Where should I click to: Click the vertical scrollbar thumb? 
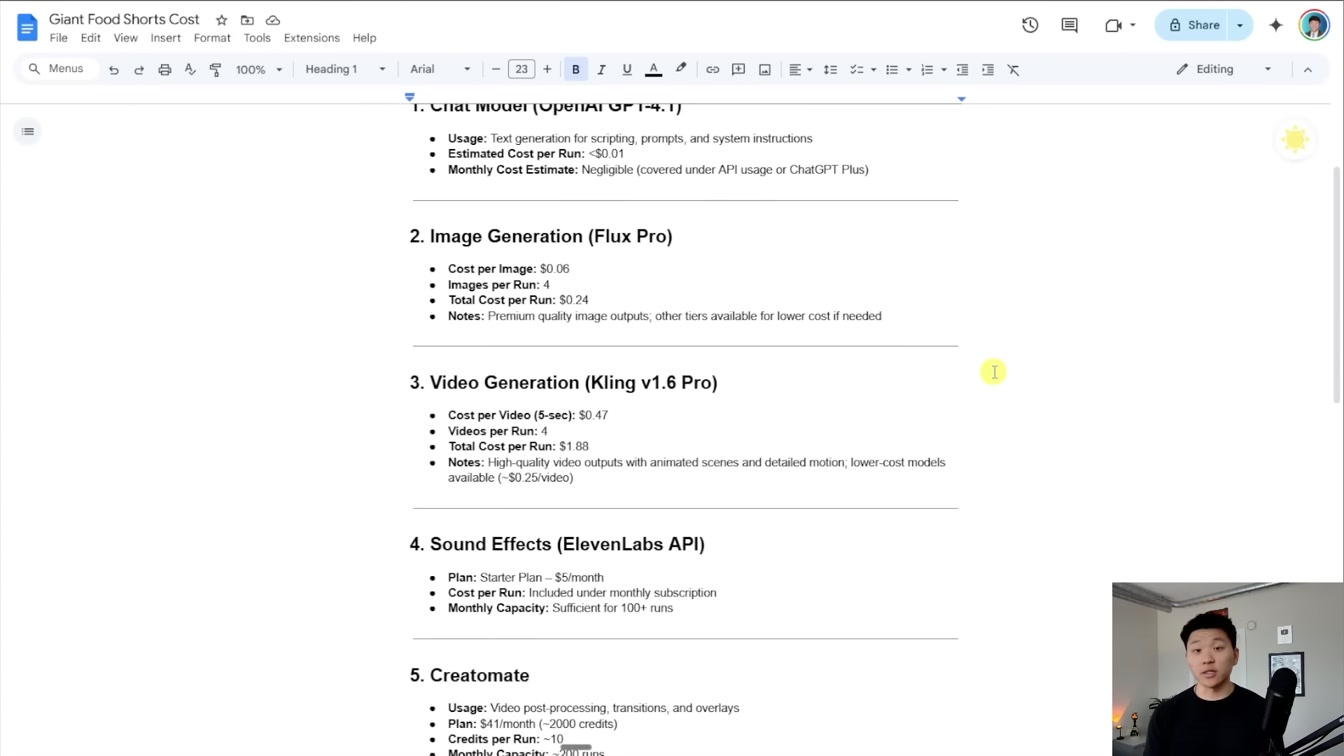(x=1337, y=285)
